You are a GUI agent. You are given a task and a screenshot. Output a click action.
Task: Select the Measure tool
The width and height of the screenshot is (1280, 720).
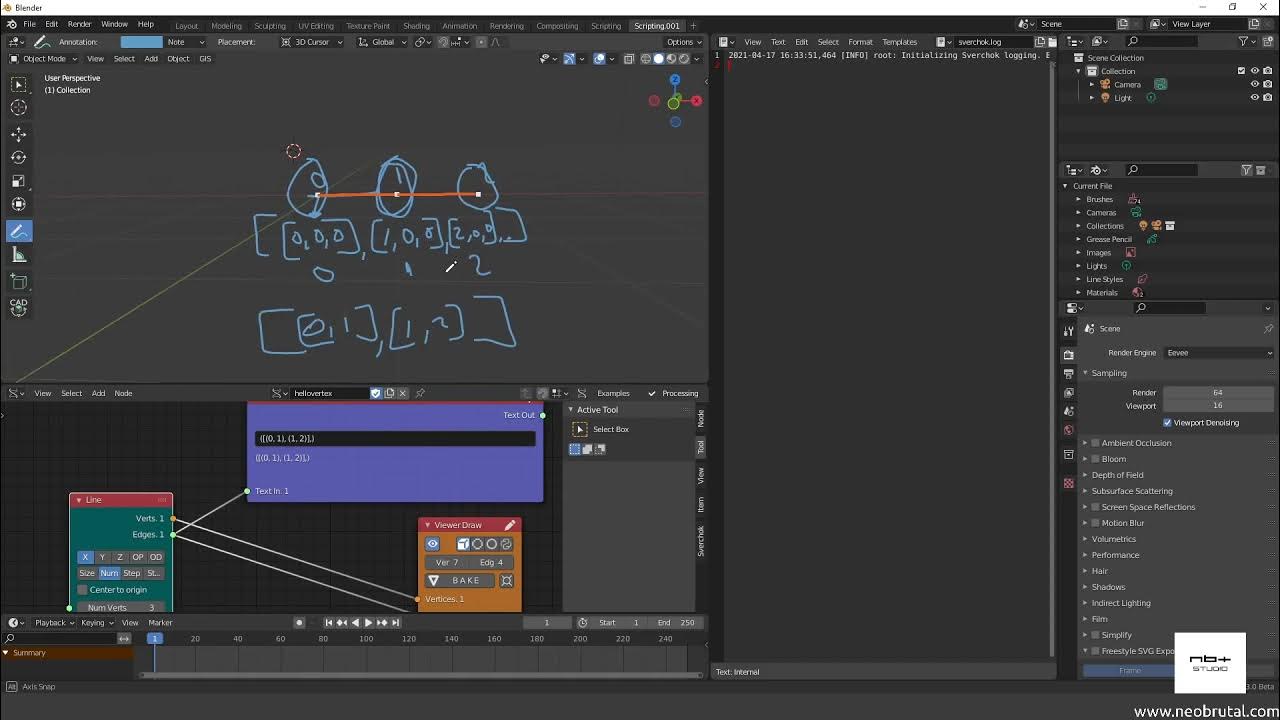click(19, 255)
